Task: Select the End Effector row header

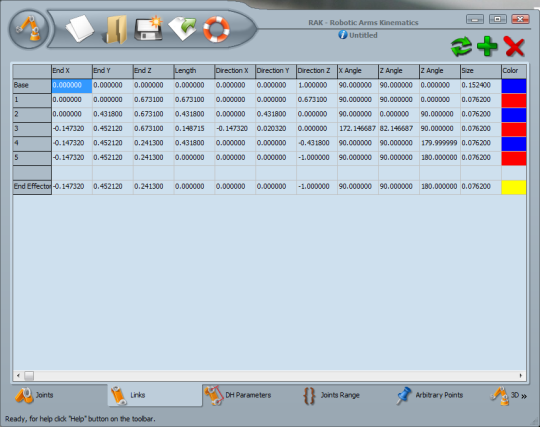Action: pyautogui.click(x=32, y=187)
